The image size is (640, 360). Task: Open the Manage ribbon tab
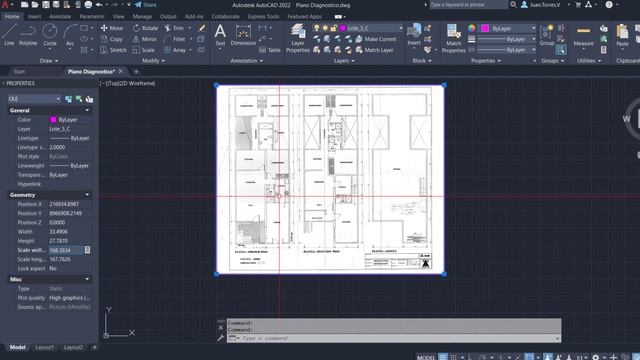pos(142,16)
